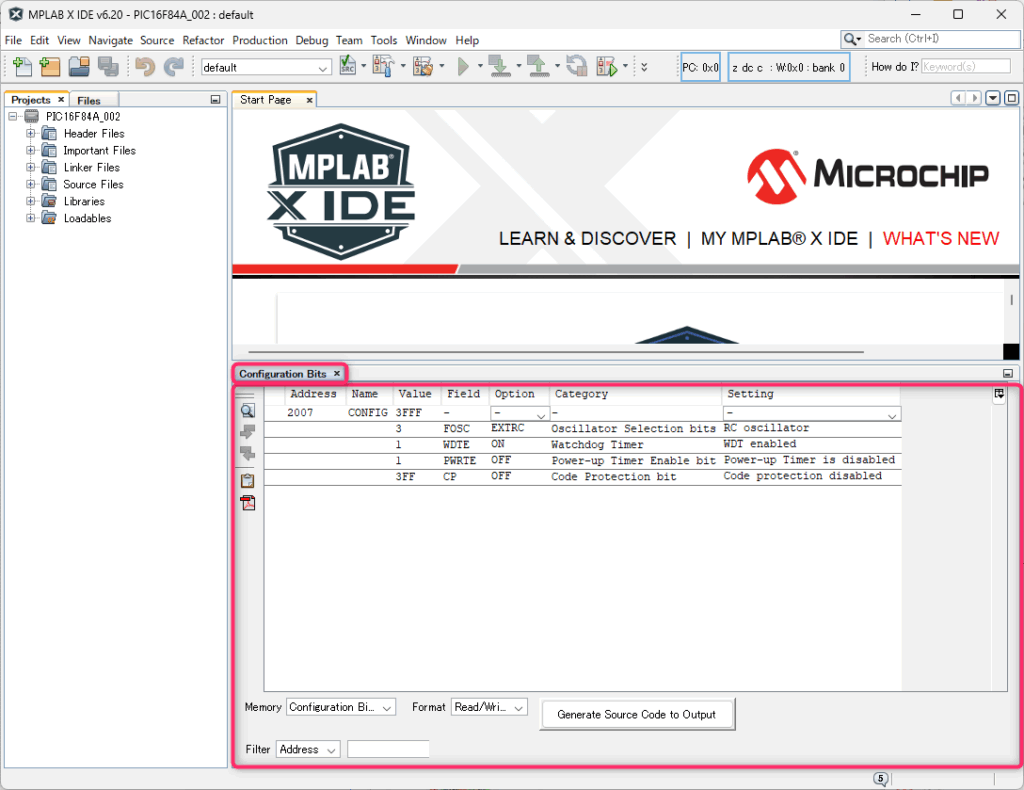Open the LEARN & DISCOVER link

[x=588, y=239]
